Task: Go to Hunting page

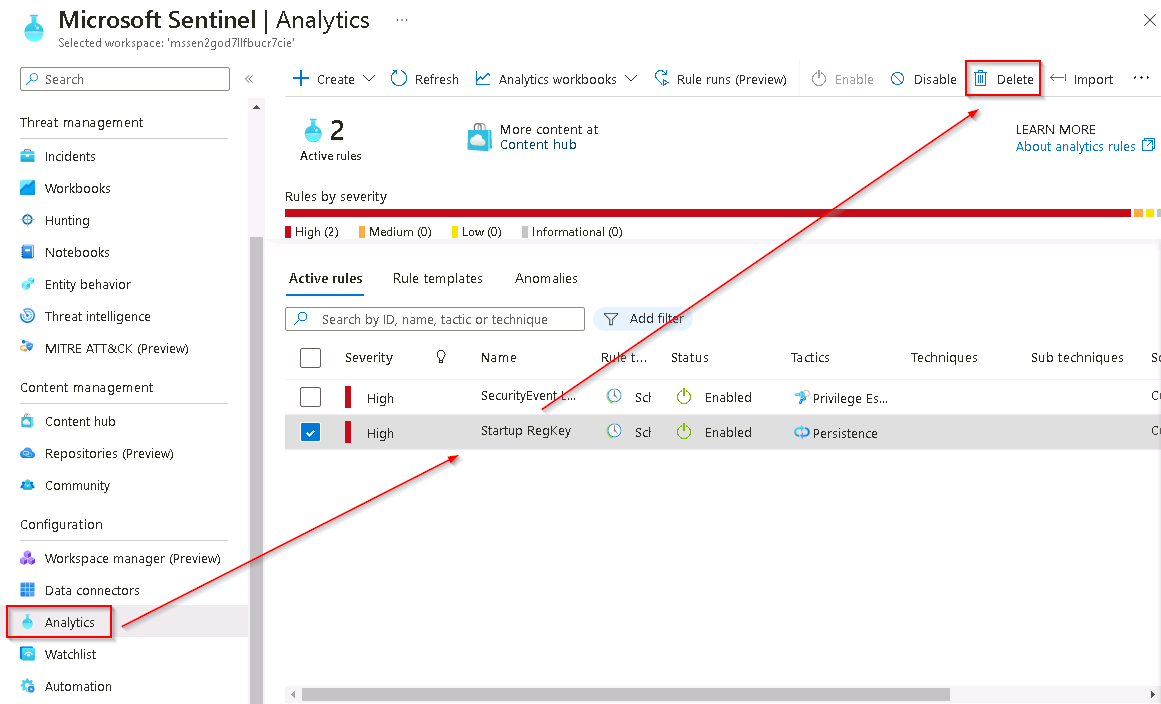Action: pyautogui.click(x=67, y=220)
